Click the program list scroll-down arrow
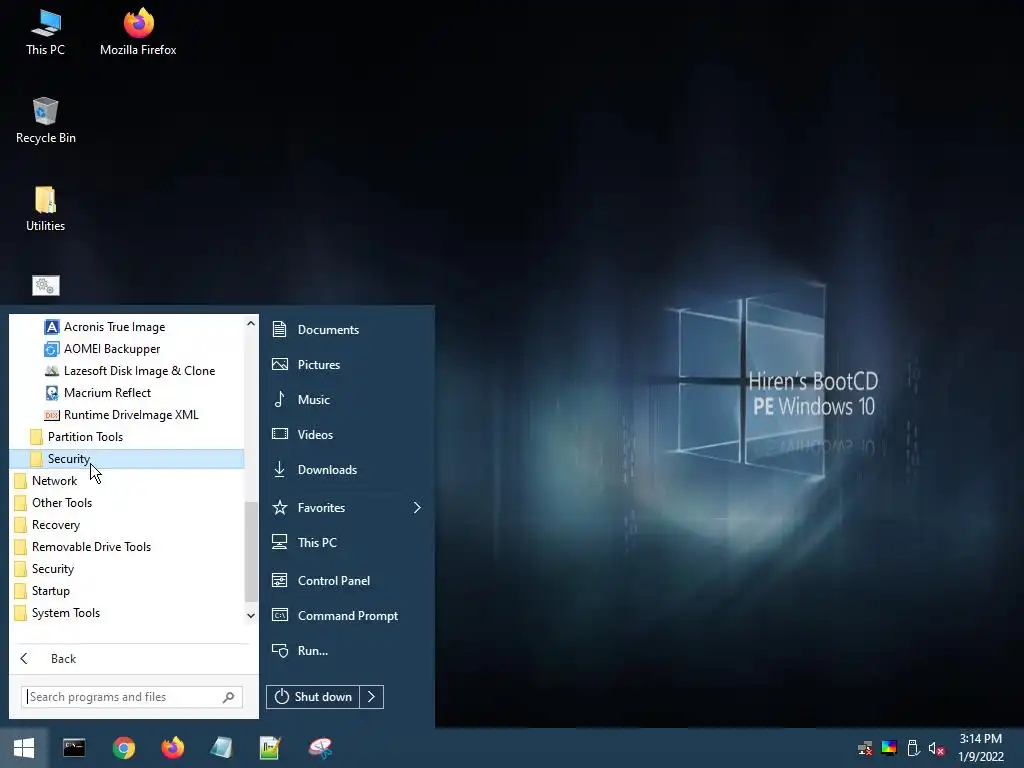The width and height of the screenshot is (1024, 768). [x=251, y=615]
